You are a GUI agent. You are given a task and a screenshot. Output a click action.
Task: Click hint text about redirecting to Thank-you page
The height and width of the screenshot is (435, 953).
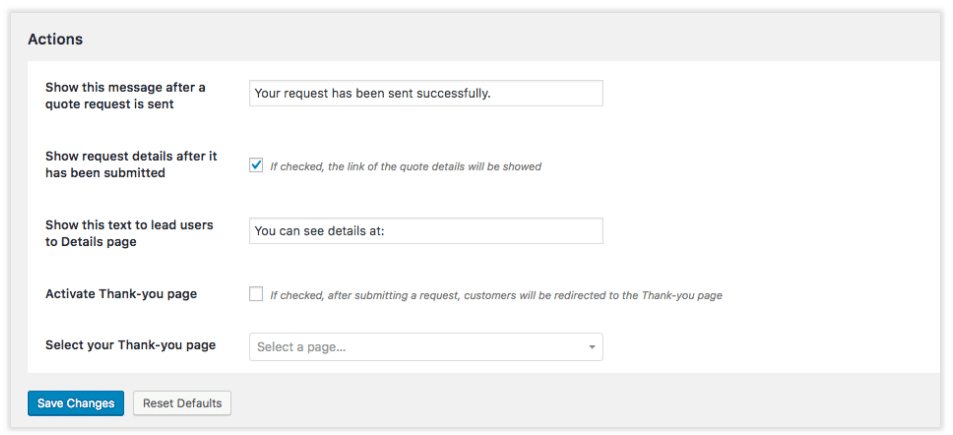[x=497, y=296]
